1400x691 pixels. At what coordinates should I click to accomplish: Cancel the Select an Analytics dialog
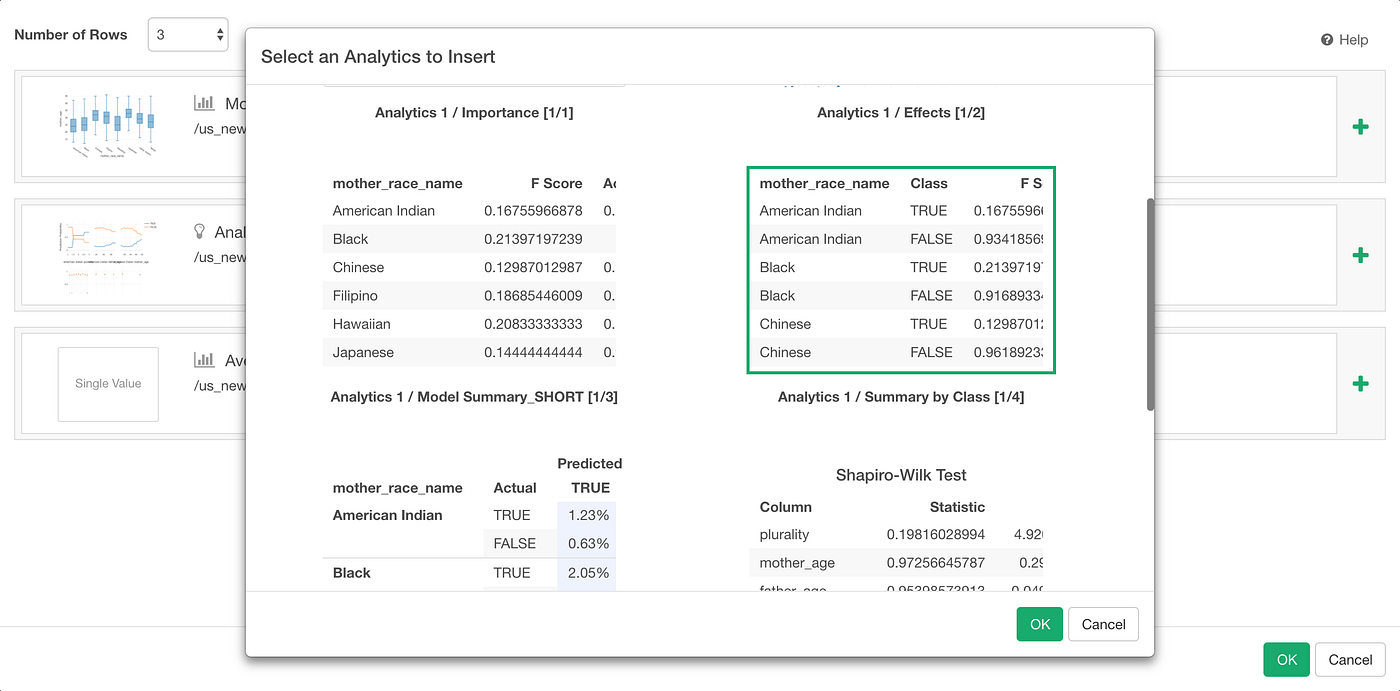[1103, 623]
